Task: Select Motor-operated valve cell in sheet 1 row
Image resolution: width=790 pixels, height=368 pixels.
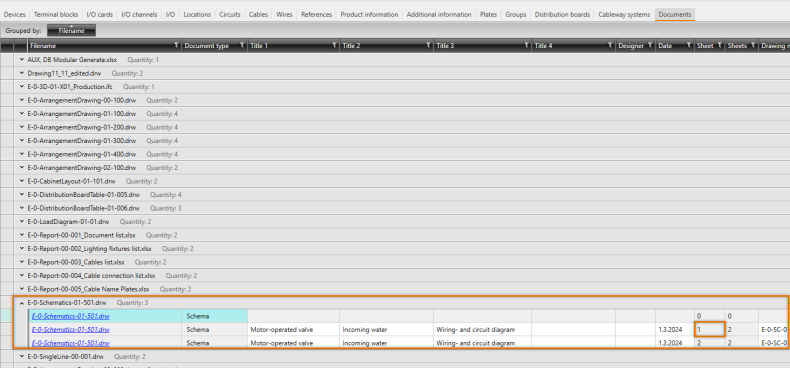Action: (293, 330)
